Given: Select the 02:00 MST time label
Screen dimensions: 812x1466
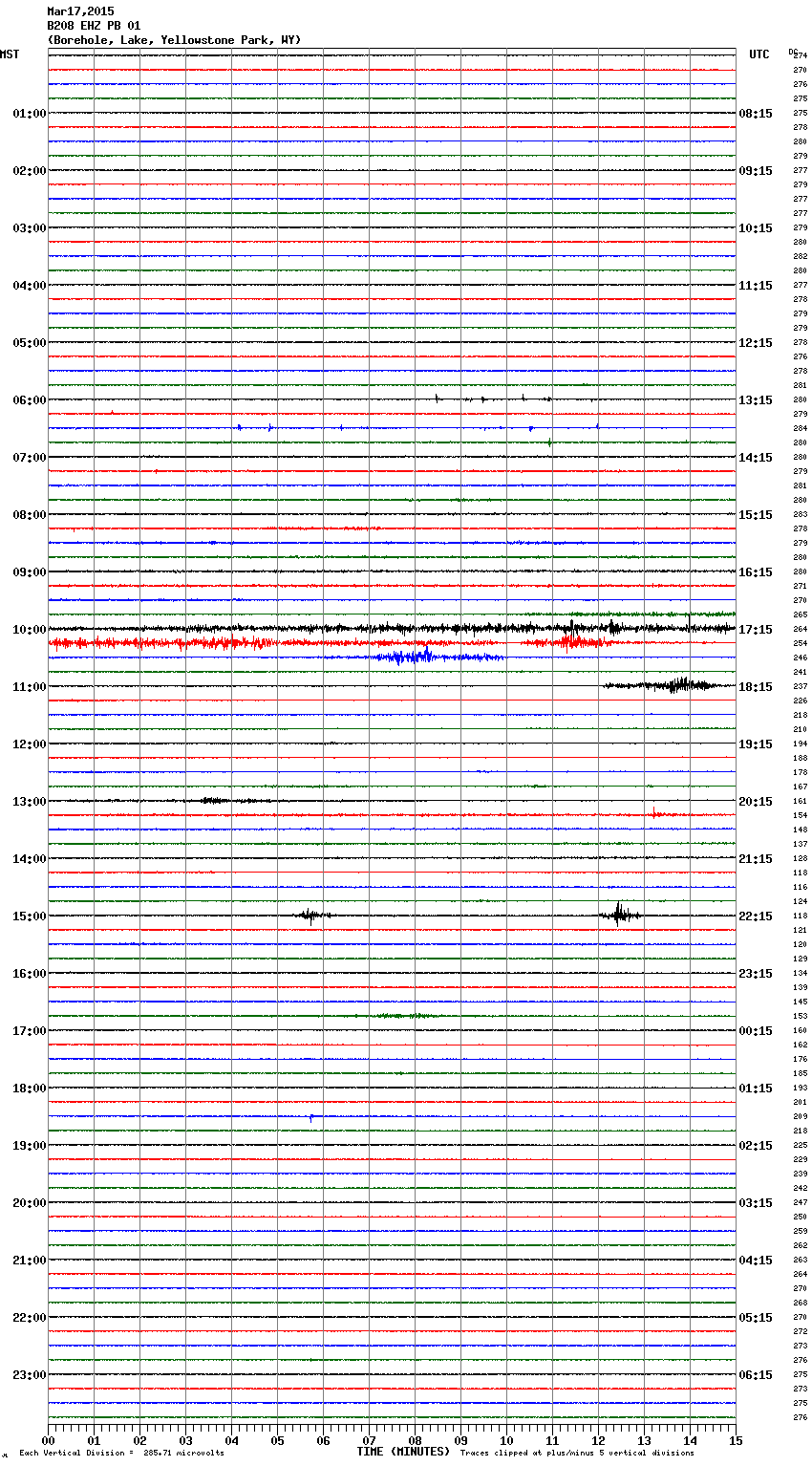Looking at the screenshot, I should point(29,171).
